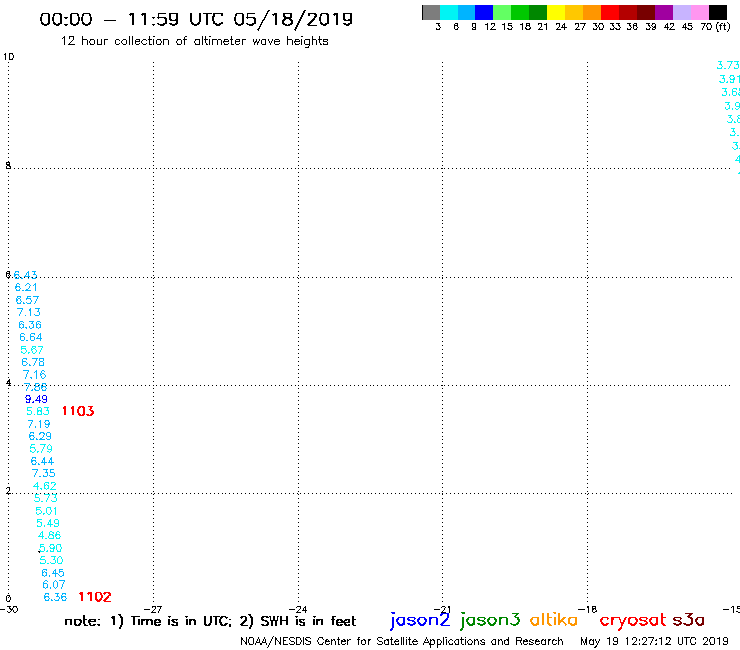Click the dark red s3a label

688,620
